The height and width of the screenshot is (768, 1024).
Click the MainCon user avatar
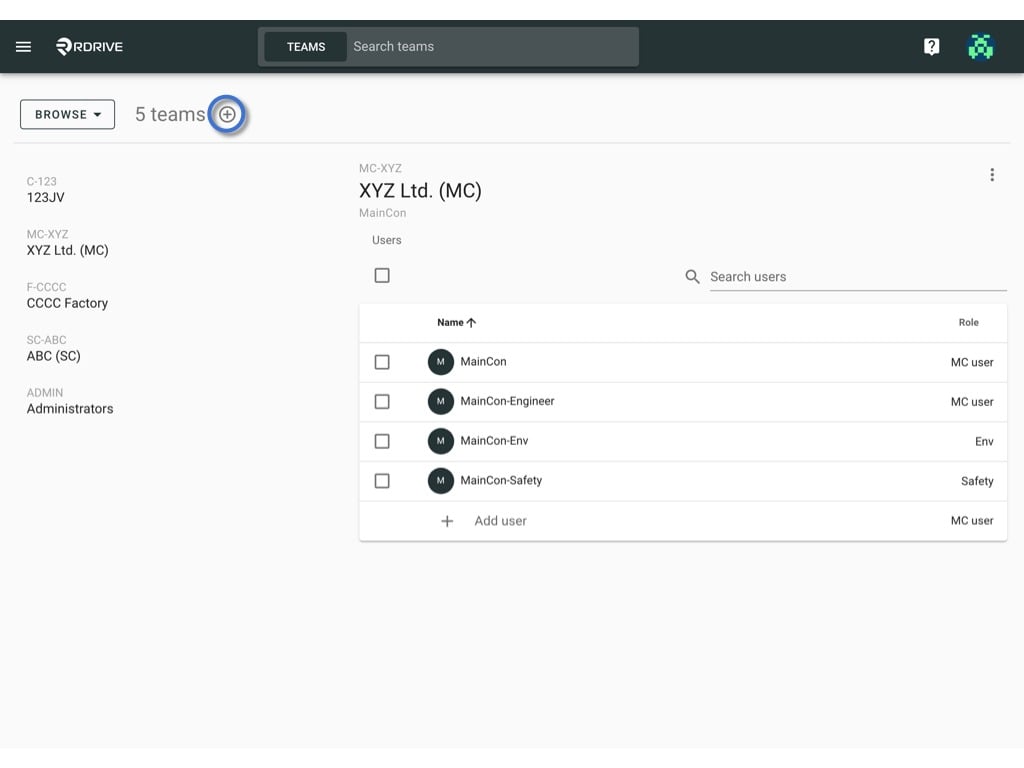coord(441,362)
